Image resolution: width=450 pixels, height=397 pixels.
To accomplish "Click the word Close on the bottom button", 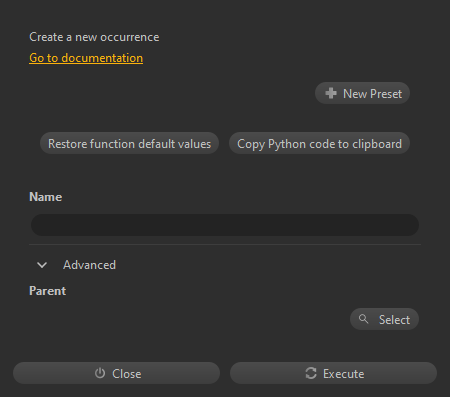I will [x=127, y=374].
